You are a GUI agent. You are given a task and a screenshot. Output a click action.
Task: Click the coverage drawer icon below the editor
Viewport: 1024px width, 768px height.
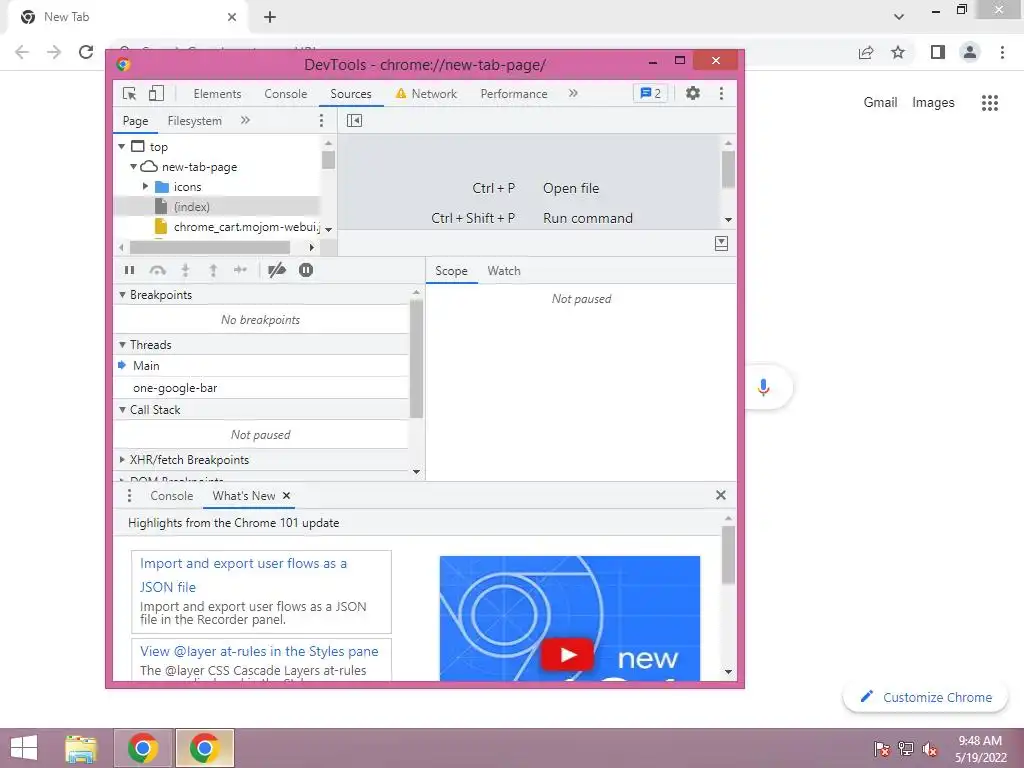721,244
